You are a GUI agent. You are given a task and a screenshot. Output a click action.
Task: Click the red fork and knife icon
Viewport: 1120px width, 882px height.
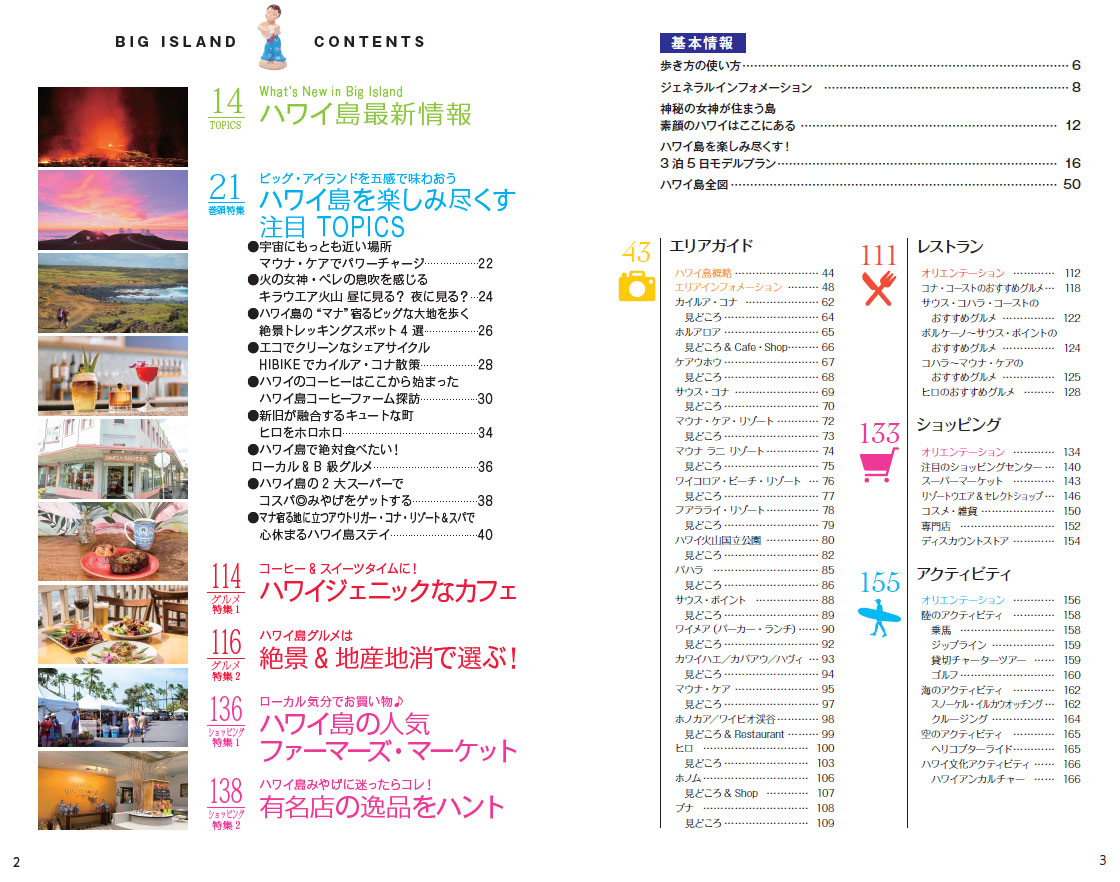pyautogui.click(x=879, y=289)
